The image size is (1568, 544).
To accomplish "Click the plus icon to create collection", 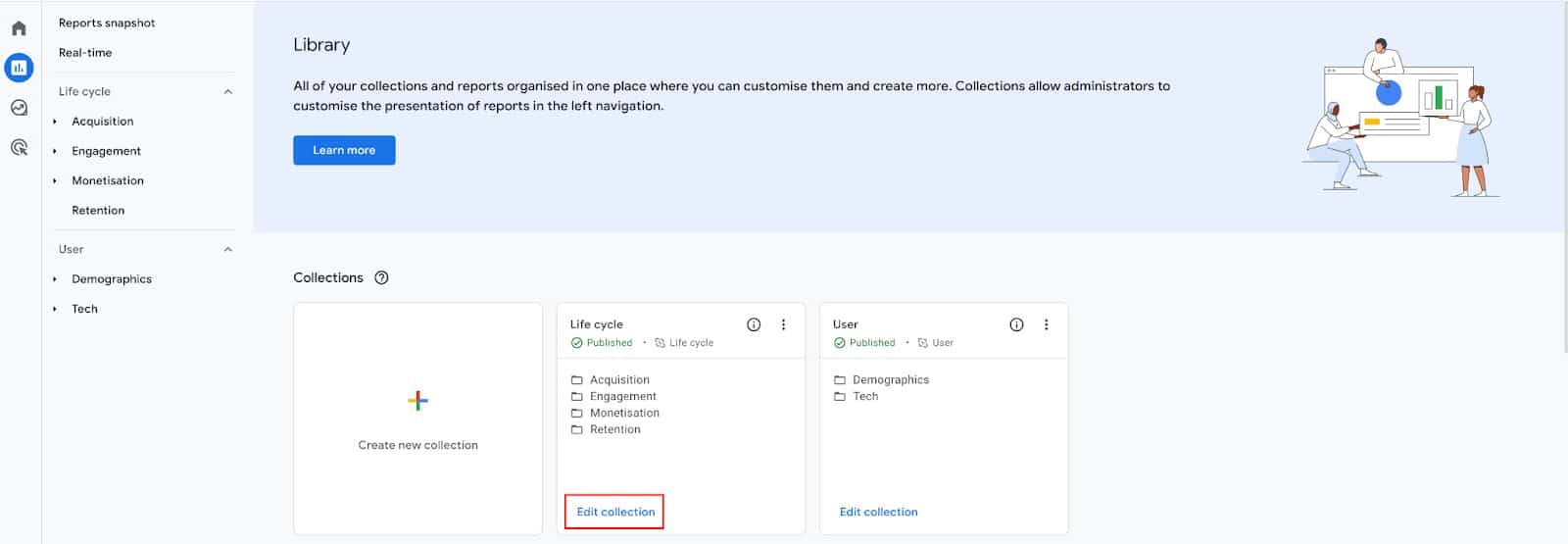I will click(417, 400).
